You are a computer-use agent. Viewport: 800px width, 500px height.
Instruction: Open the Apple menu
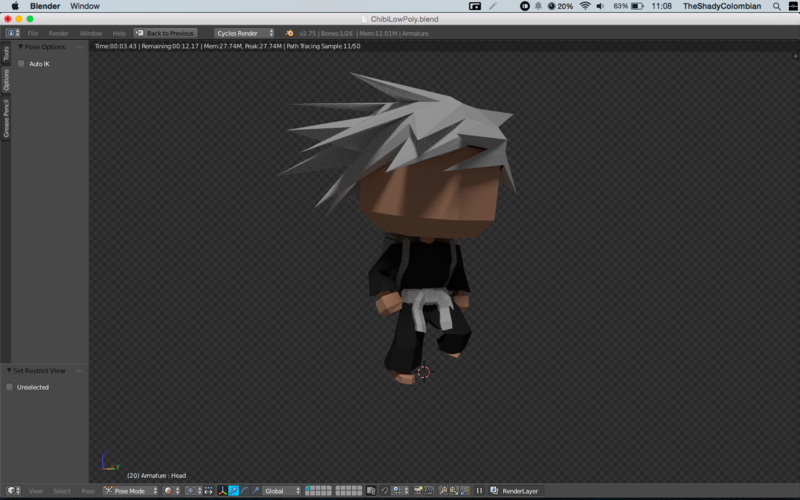pos(15,6)
